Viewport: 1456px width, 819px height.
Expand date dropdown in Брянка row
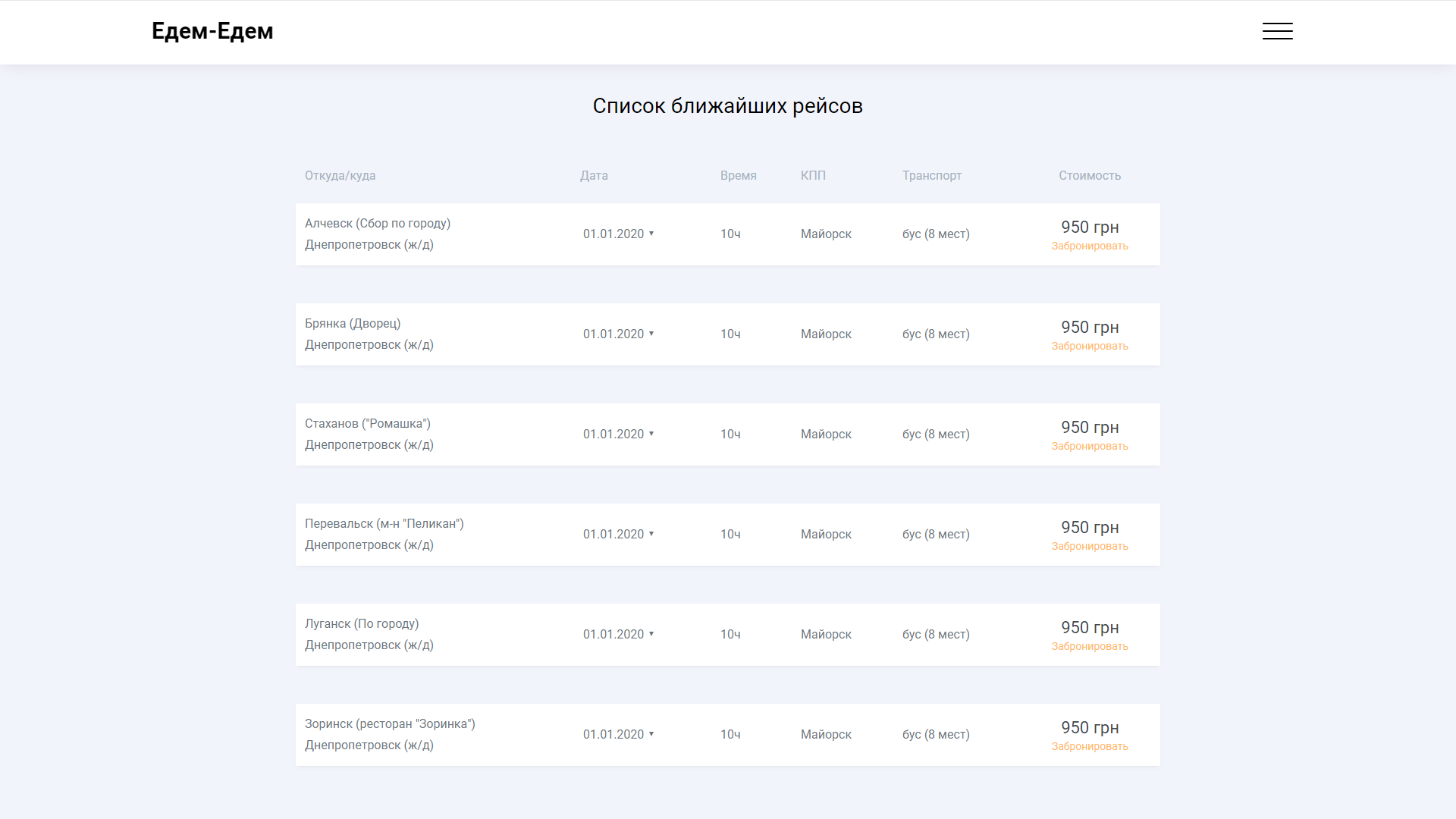[x=618, y=334]
